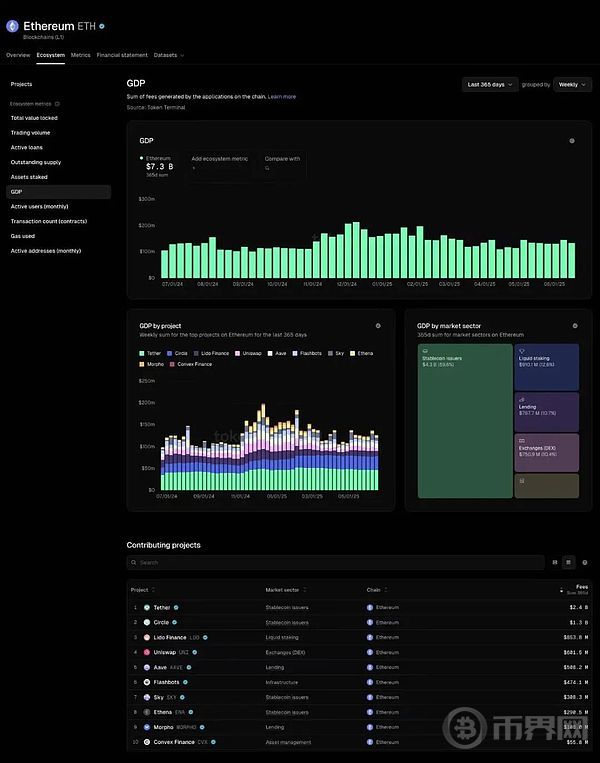This screenshot has width=600, height=763.
Task: Click the Lido Finance project logo
Action: coord(147,637)
